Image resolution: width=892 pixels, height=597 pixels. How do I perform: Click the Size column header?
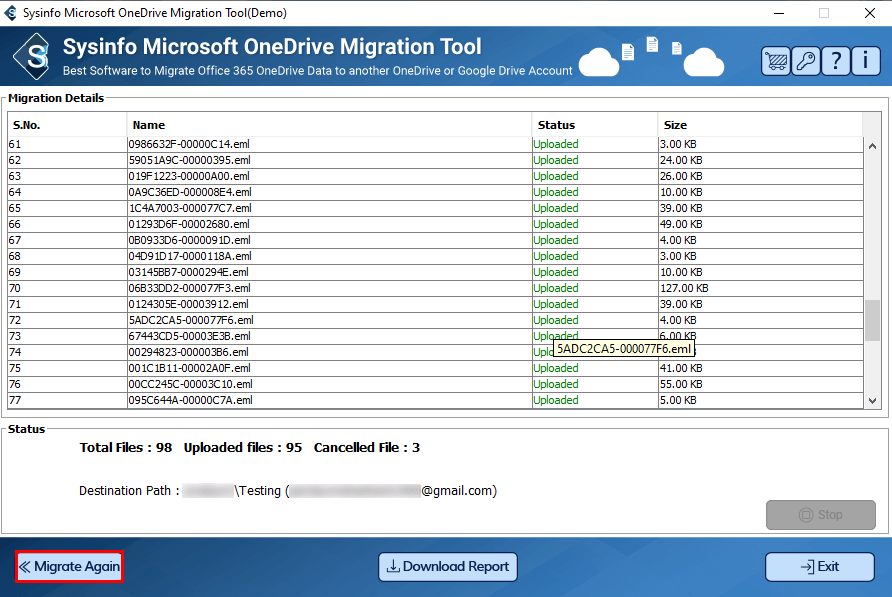(x=760, y=125)
